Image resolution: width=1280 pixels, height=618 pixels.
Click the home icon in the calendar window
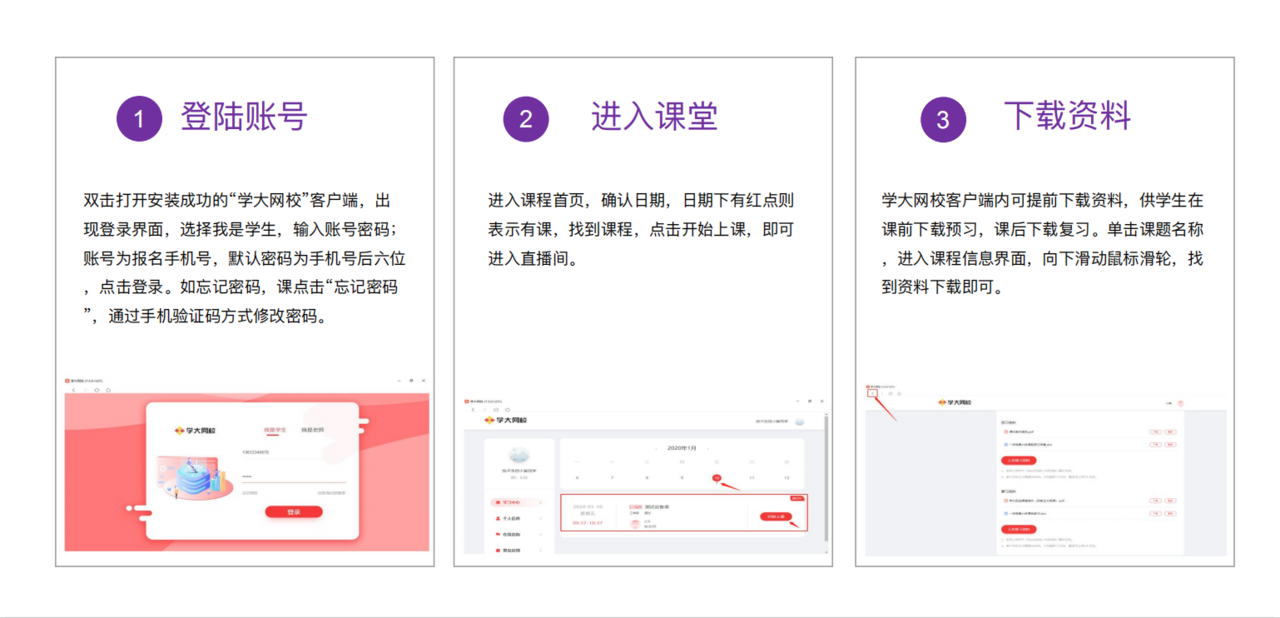click(507, 410)
